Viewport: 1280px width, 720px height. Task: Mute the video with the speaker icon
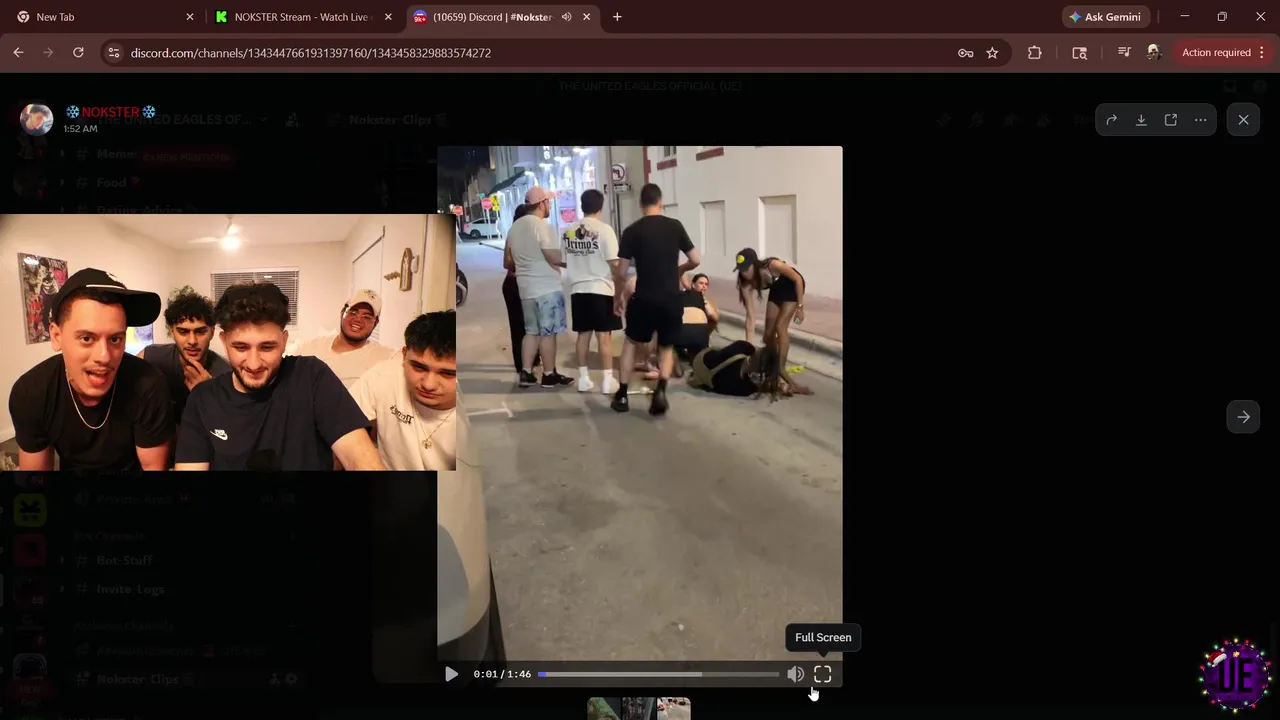(795, 674)
